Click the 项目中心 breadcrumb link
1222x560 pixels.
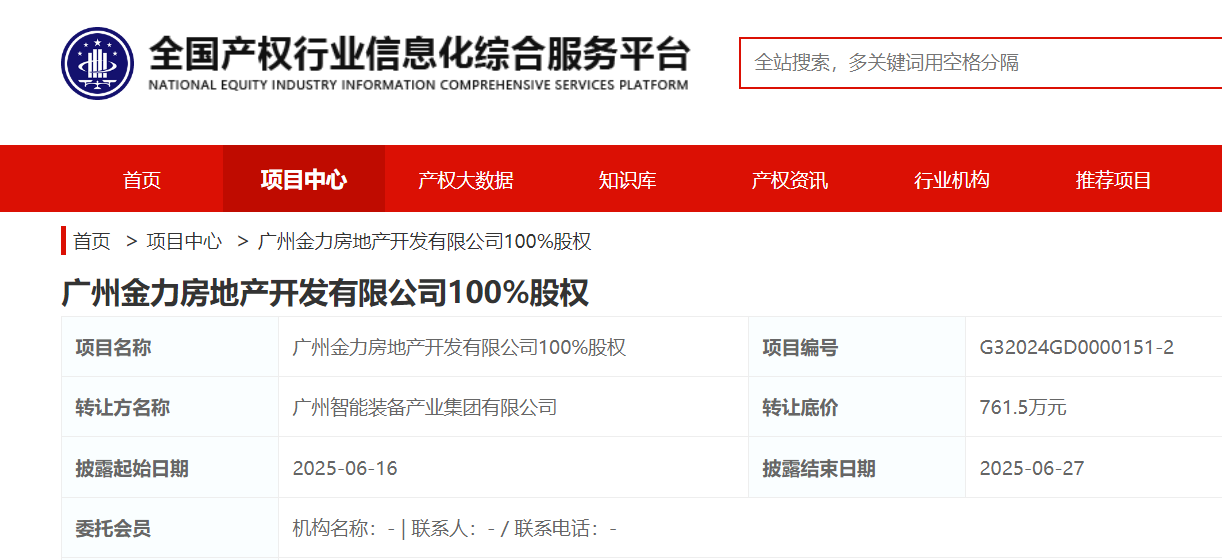(184, 241)
